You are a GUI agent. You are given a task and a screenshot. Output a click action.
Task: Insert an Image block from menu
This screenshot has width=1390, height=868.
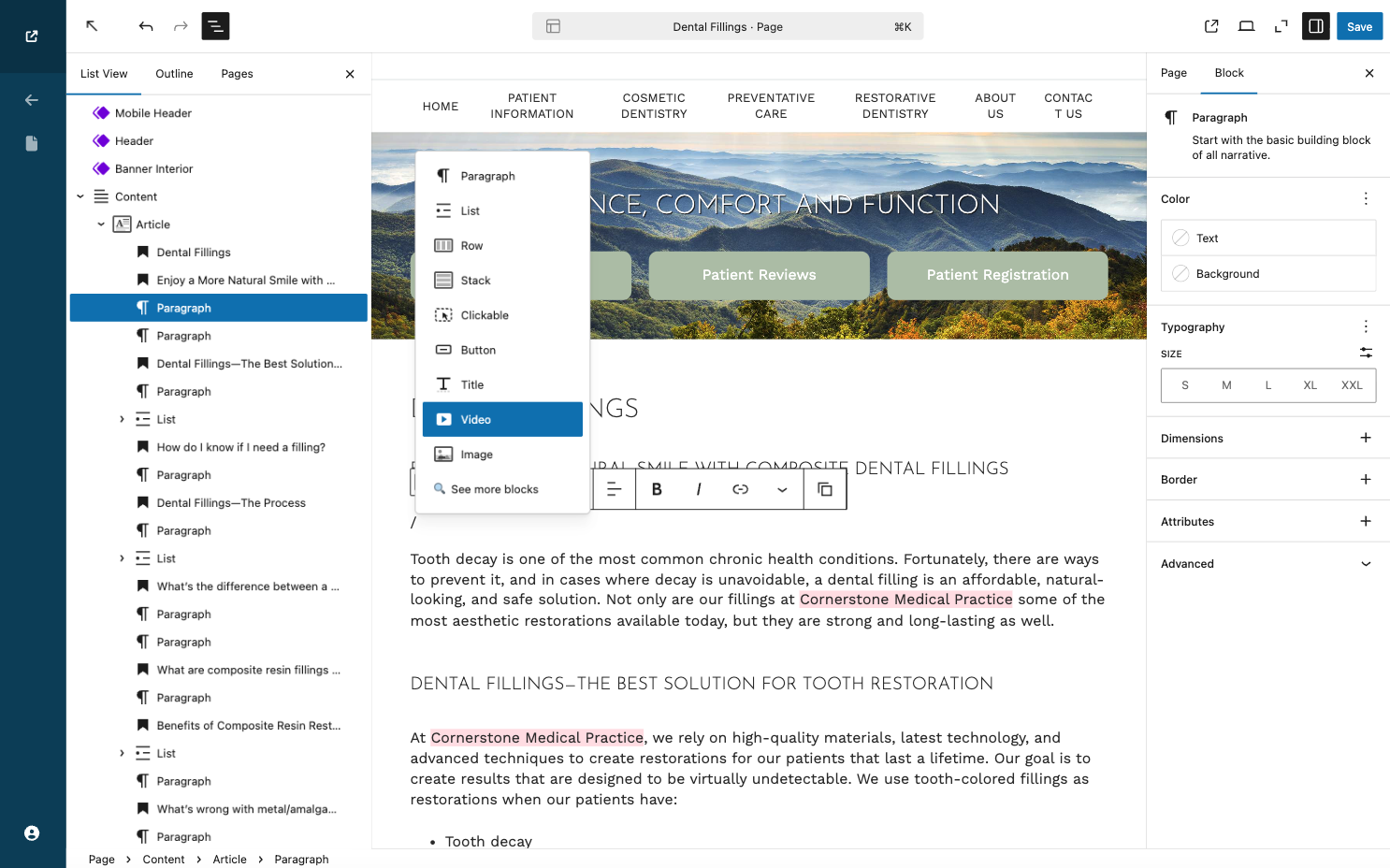[502, 455]
